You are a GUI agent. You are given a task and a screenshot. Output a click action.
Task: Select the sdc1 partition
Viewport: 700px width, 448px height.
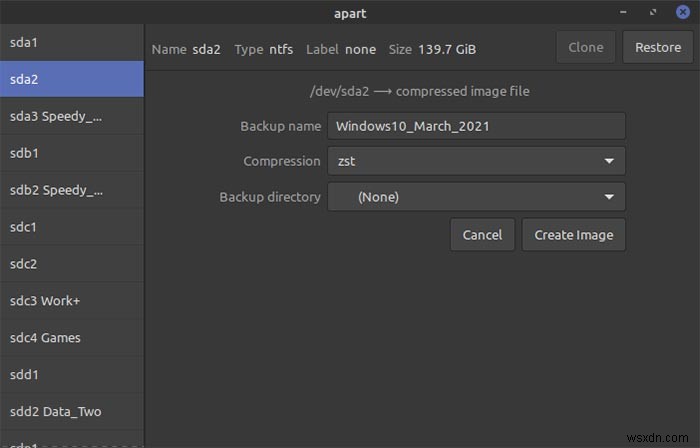tap(72, 227)
